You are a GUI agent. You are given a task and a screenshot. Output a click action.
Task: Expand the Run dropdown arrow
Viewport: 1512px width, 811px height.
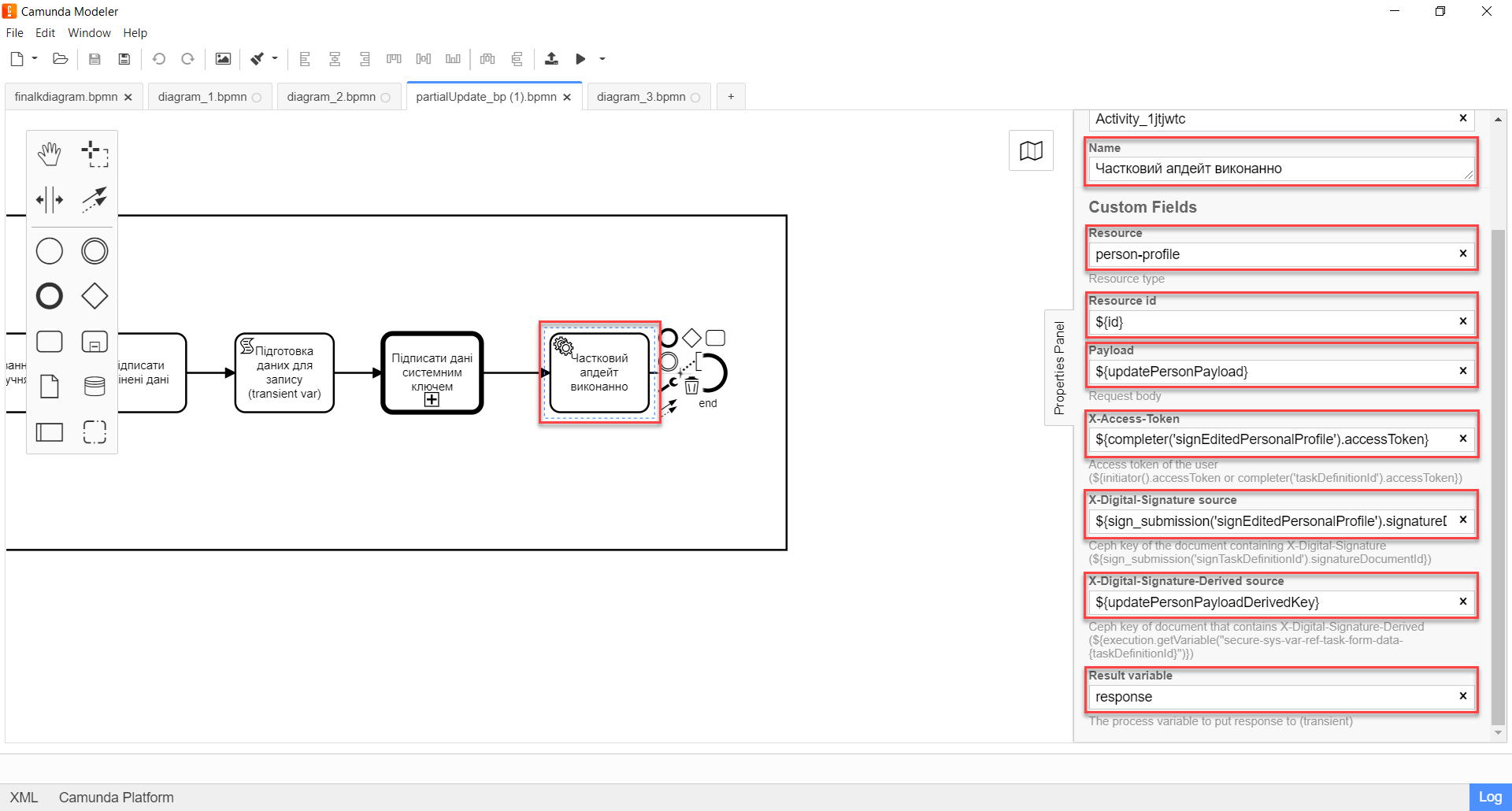click(602, 59)
